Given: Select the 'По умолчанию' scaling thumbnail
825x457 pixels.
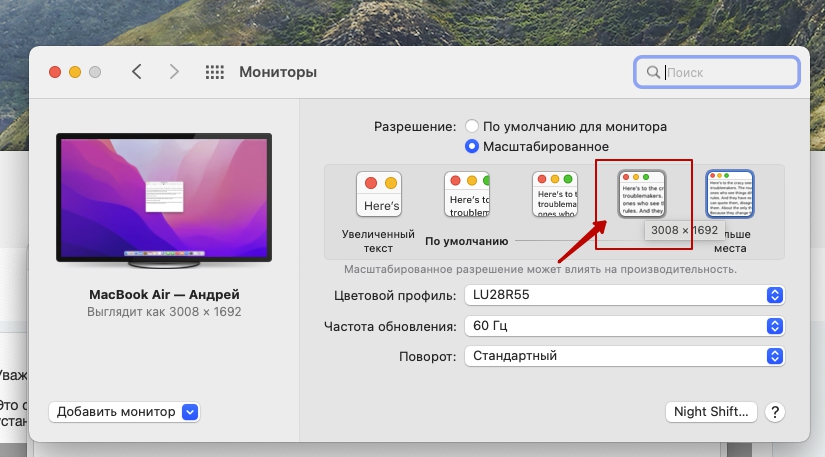Looking at the screenshot, I should coord(467,194).
